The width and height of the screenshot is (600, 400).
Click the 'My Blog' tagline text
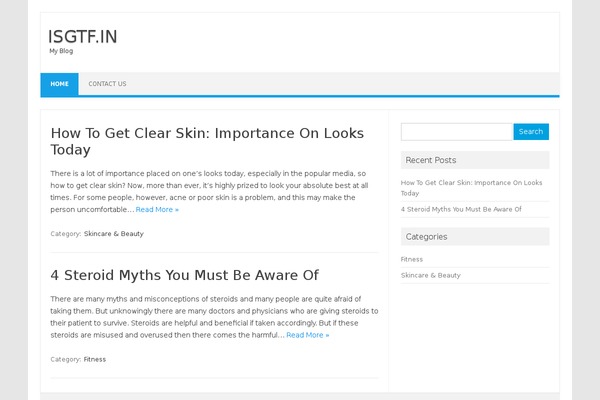[61, 51]
